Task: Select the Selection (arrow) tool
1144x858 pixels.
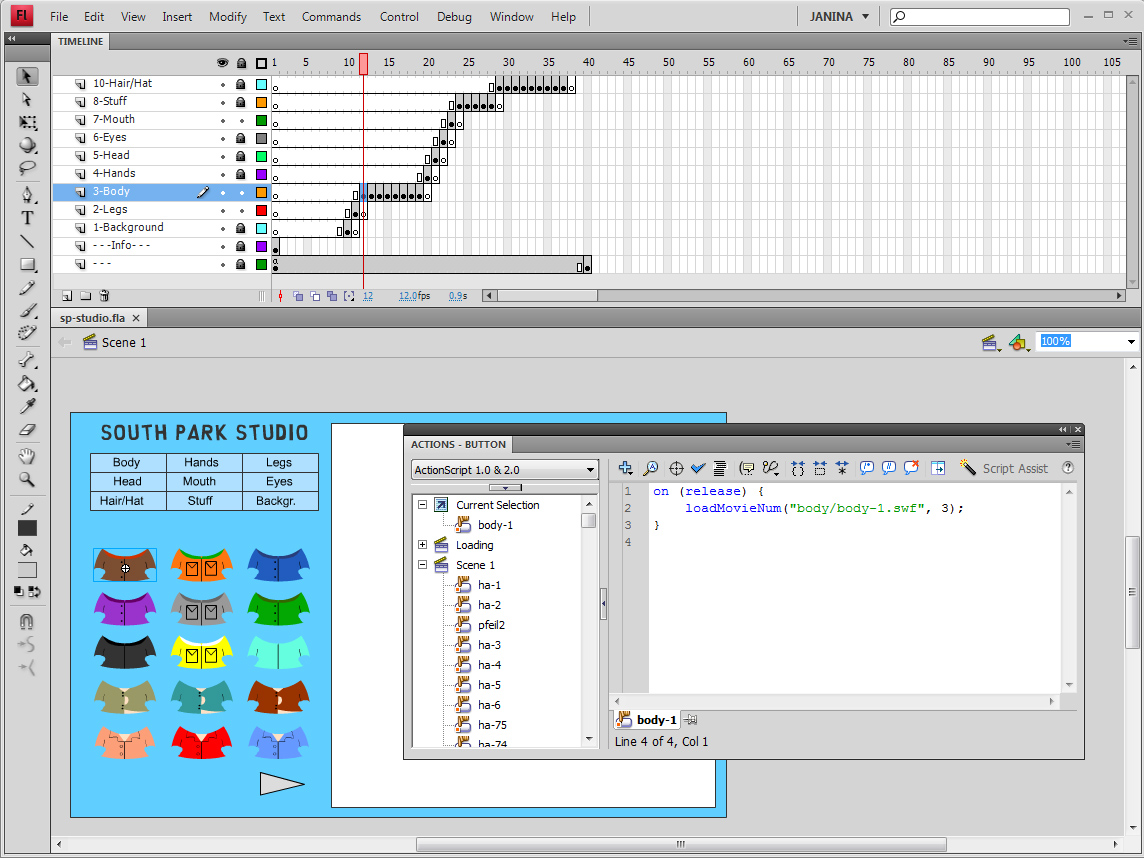Action: pos(27,76)
